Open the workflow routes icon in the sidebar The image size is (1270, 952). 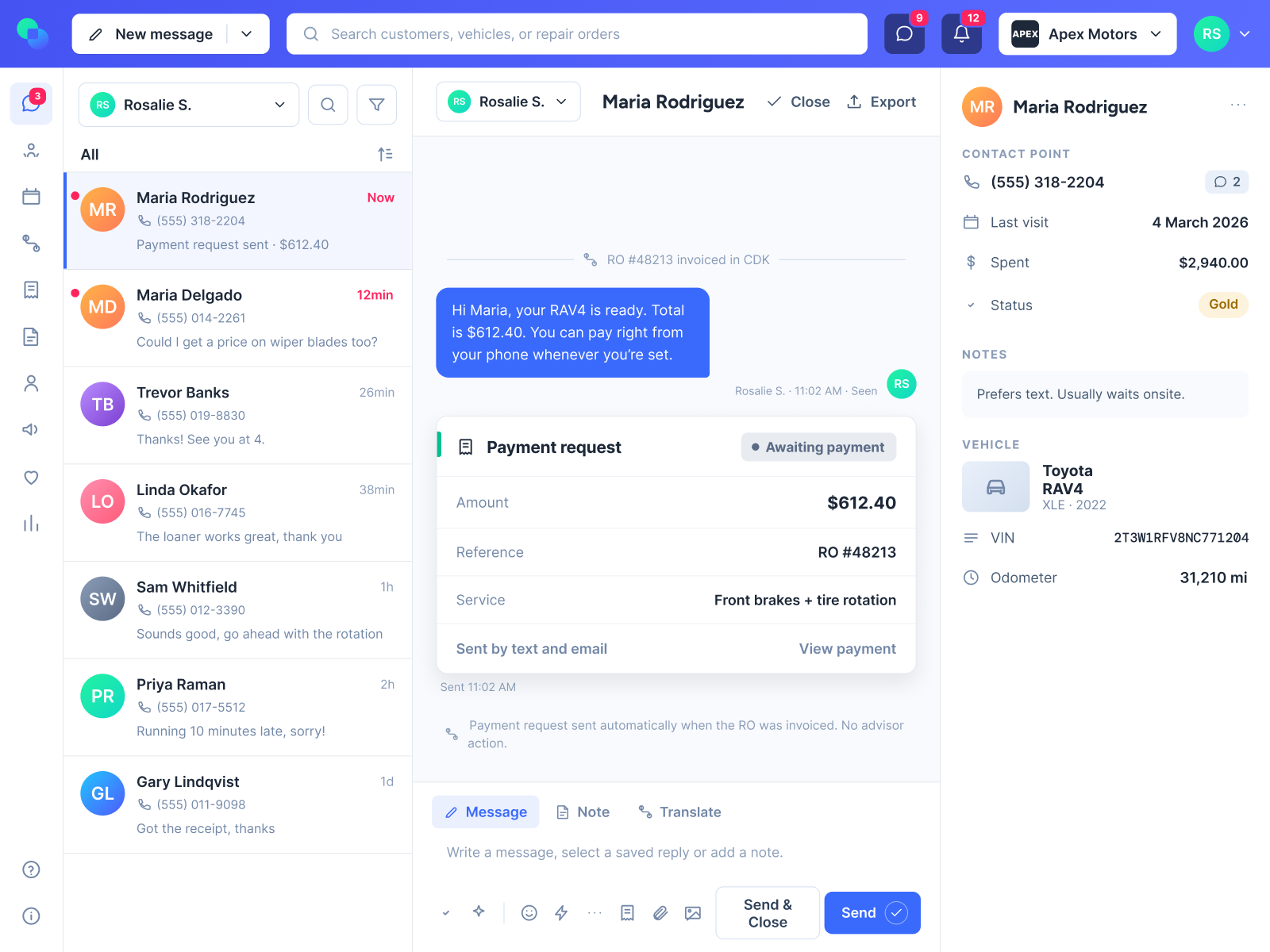pos(31,244)
